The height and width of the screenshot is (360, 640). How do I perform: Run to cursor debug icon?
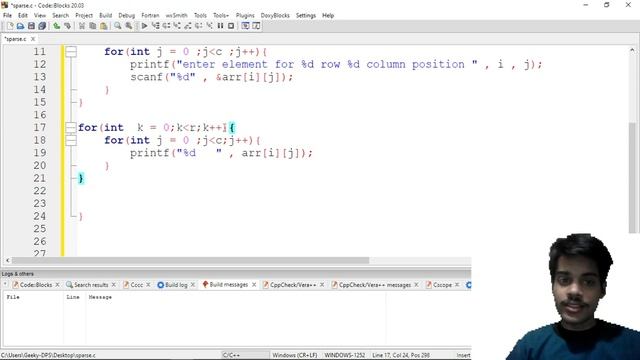pyautogui.click(x=156, y=26)
